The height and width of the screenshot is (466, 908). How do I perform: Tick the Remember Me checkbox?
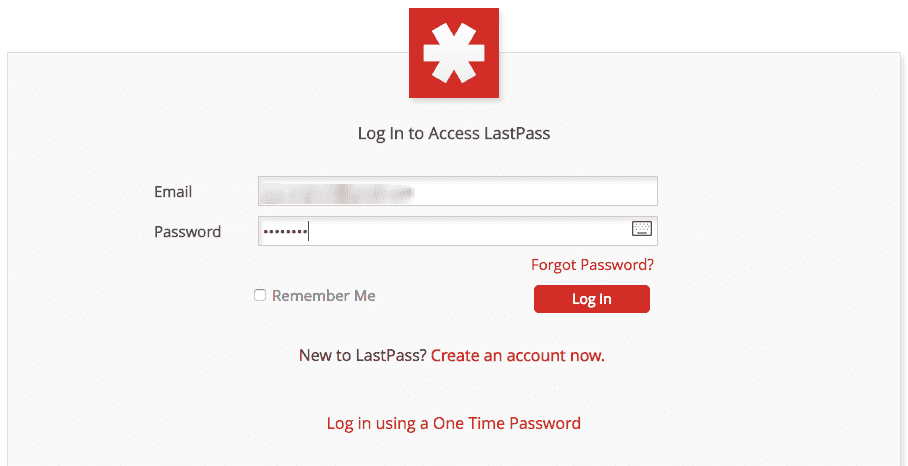pyautogui.click(x=260, y=295)
